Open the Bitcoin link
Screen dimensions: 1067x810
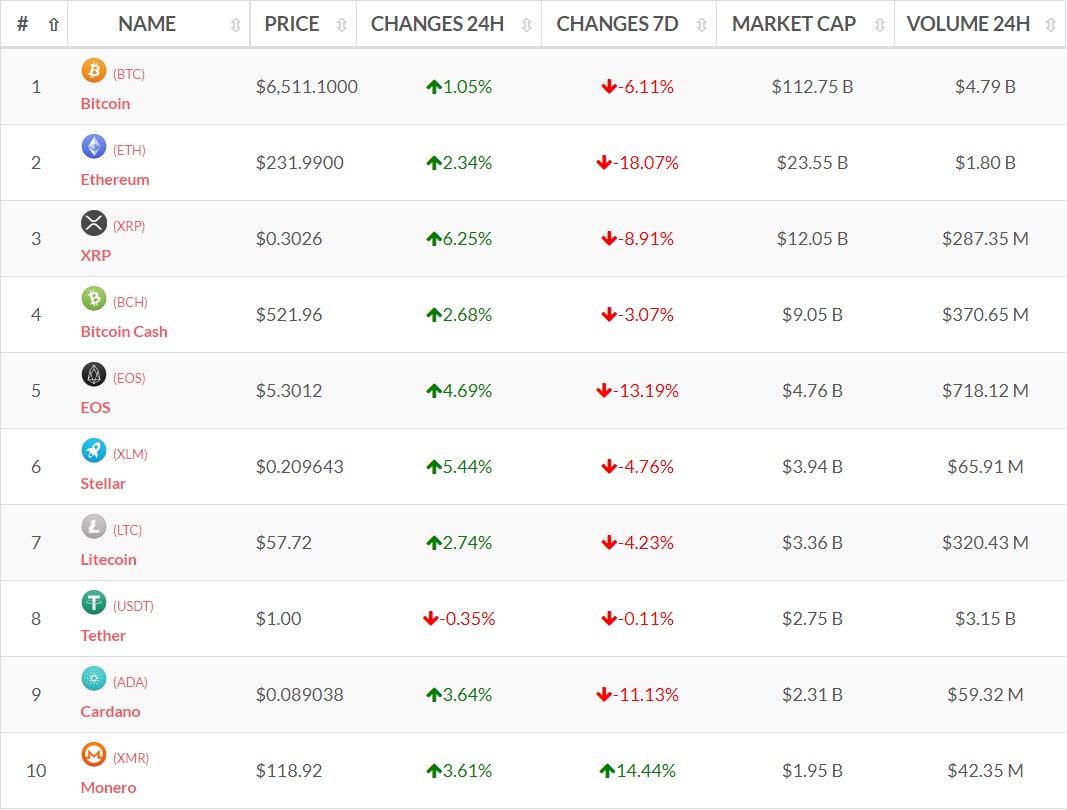105,103
